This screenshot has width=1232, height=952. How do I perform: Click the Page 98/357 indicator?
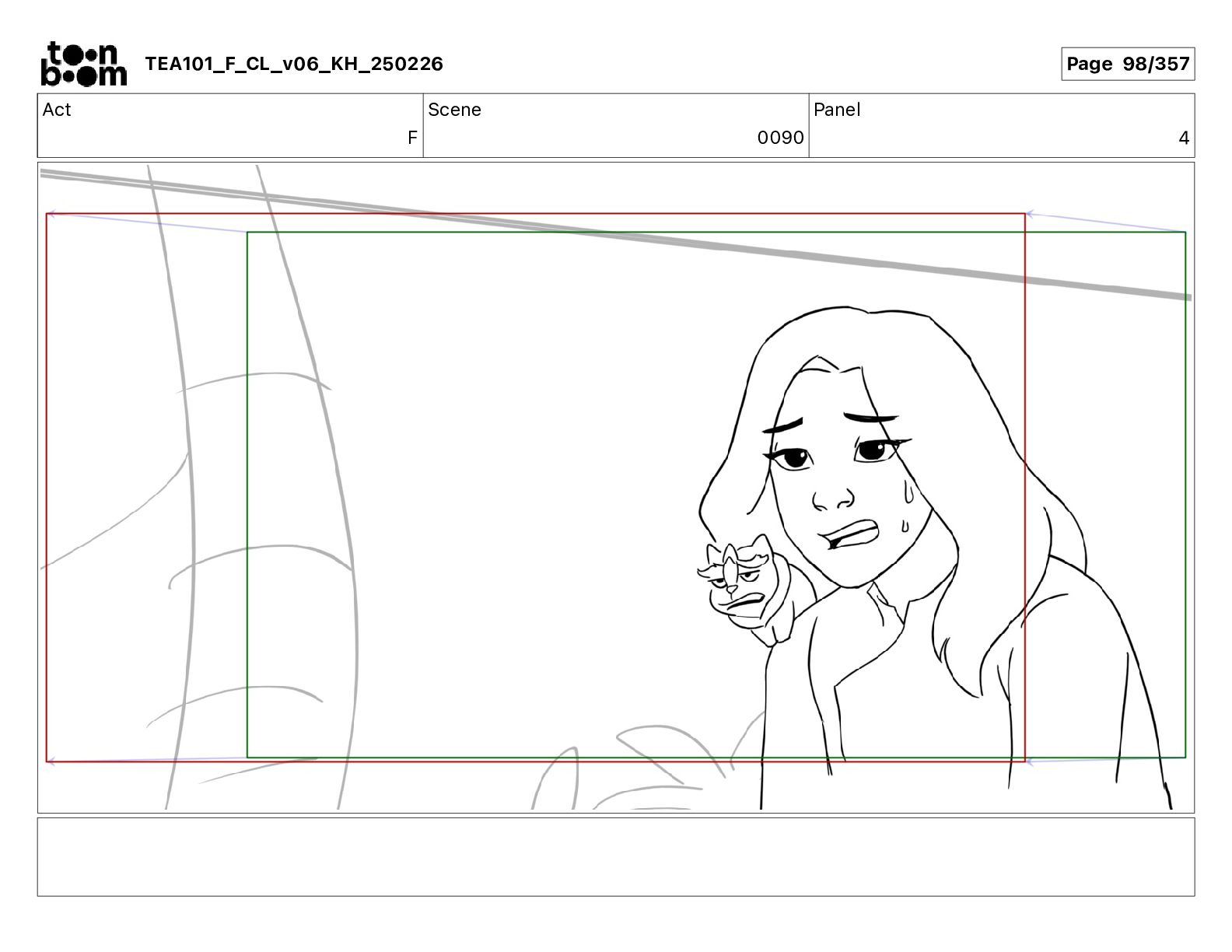1128,64
